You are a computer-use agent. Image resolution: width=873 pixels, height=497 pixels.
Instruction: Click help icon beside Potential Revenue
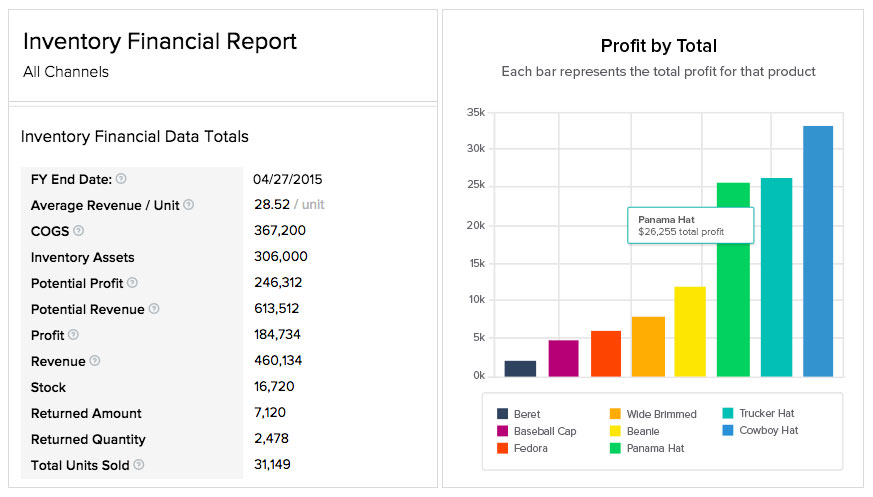154,309
